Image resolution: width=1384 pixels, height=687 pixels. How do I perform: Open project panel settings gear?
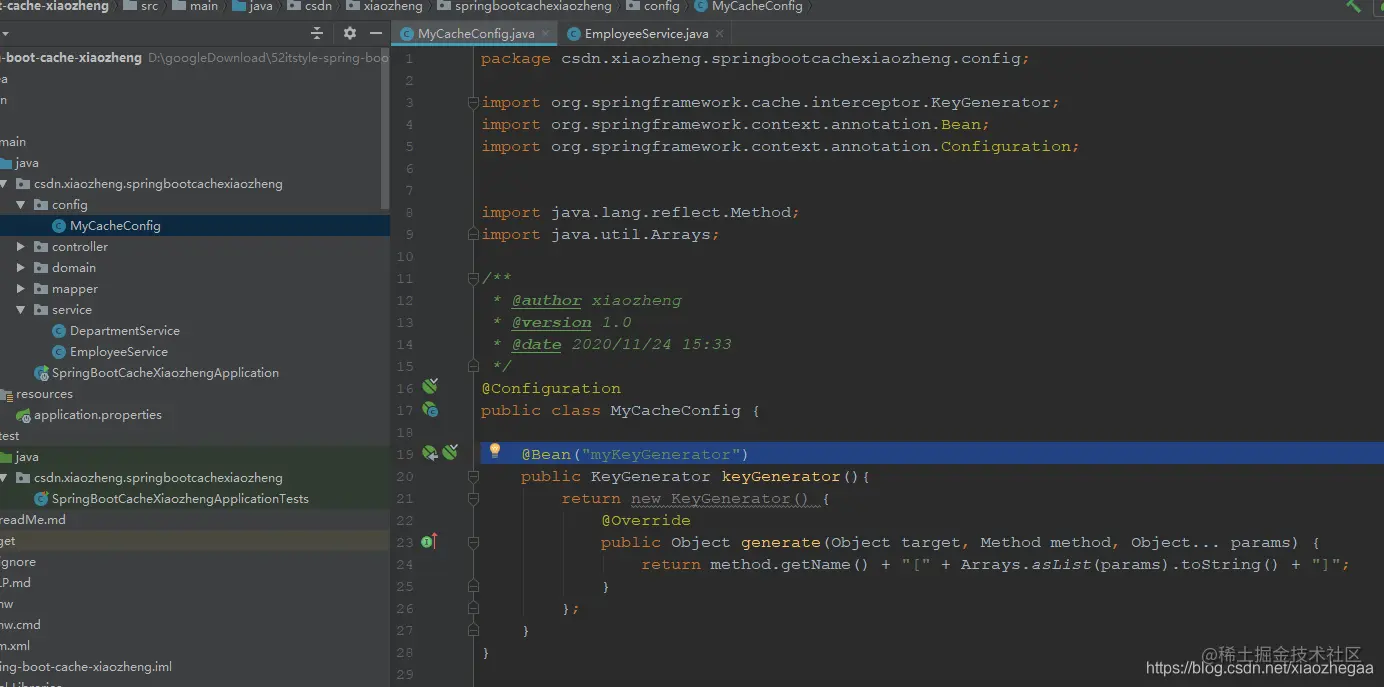(x=349, y=33)
